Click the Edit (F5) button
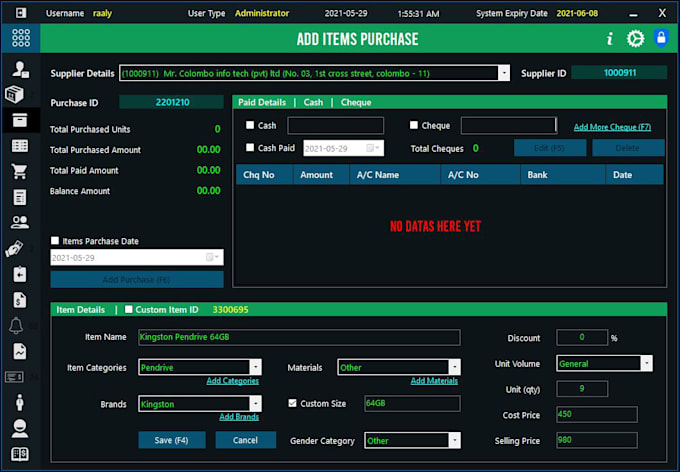This screenshot has width=680, height=472. [x=550, y=148]
